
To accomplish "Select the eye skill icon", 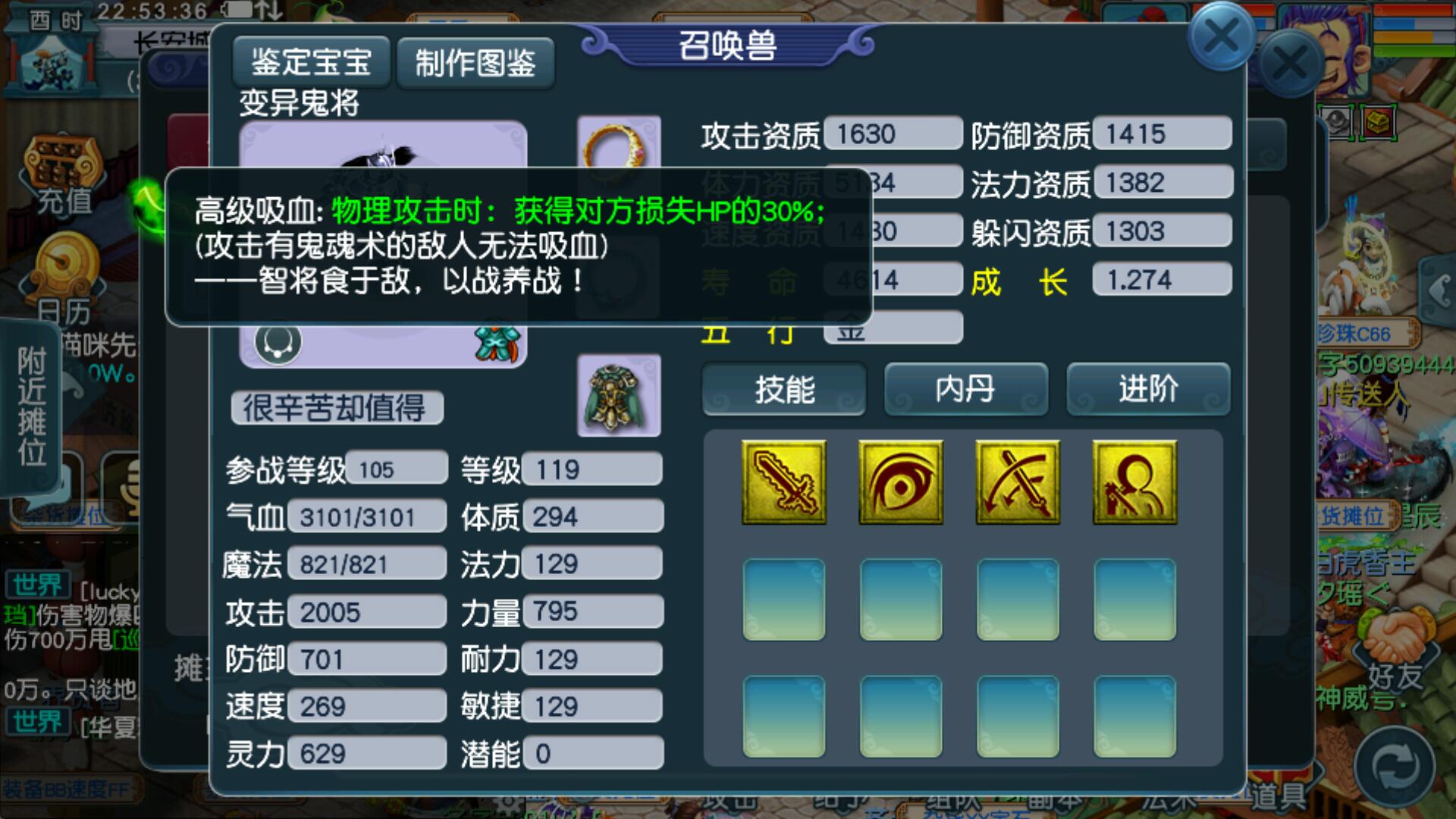I will coord(901,482).
